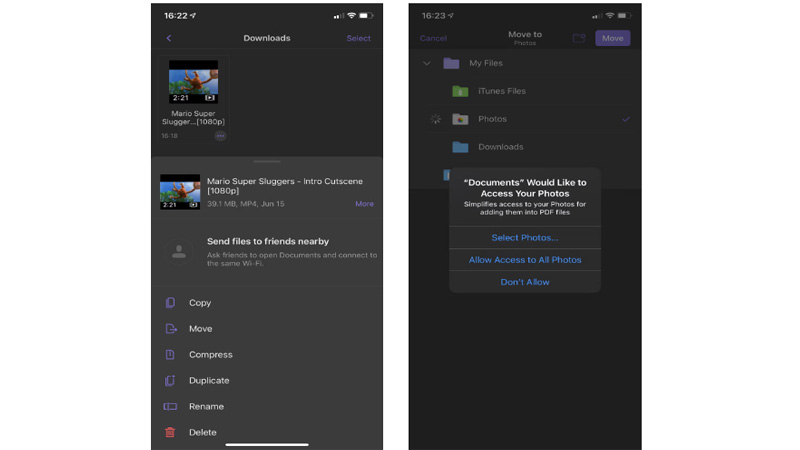Tap the Duplicate icon in the action list
Image resolution: width=800 pixels, height=450 pixels.
point(170,381)
